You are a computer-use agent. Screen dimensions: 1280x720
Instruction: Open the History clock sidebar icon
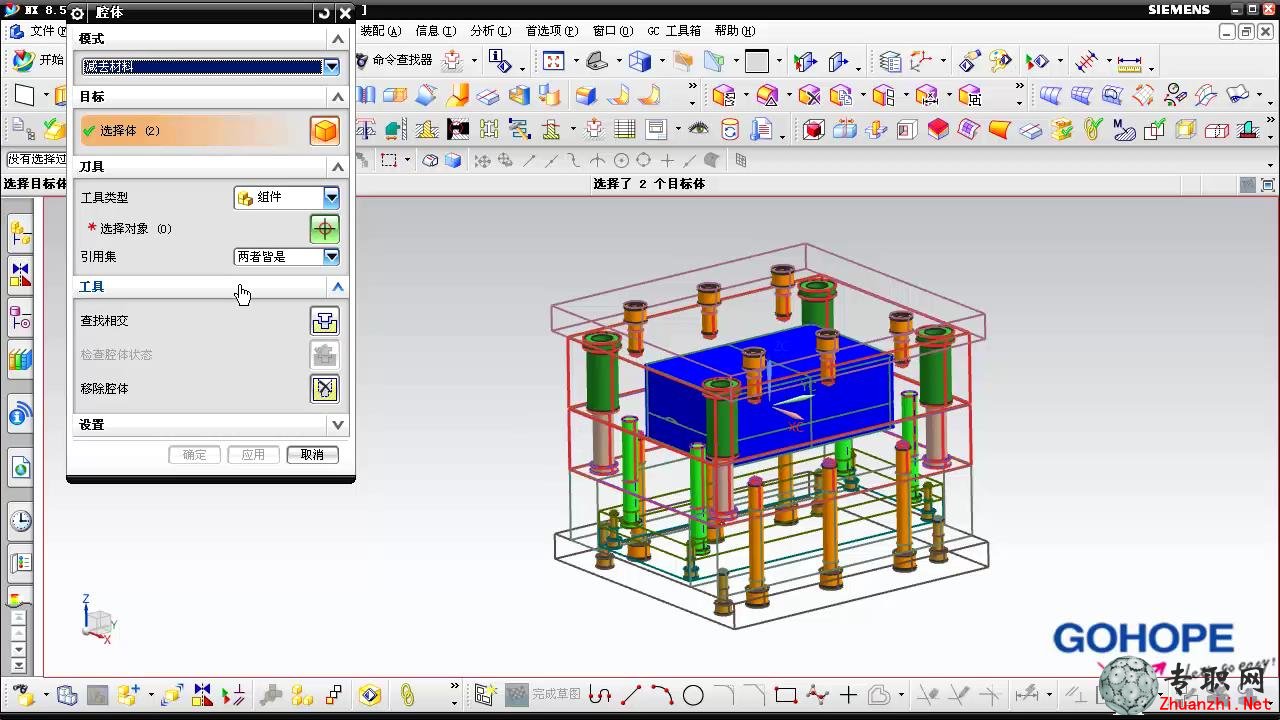[x=20, y=521]
